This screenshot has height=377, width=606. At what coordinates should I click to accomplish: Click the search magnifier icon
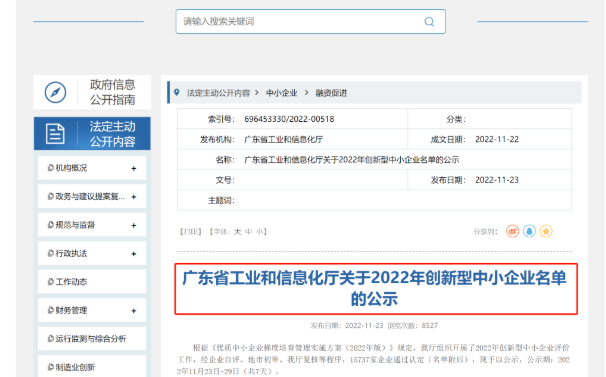tap(429, 22)
